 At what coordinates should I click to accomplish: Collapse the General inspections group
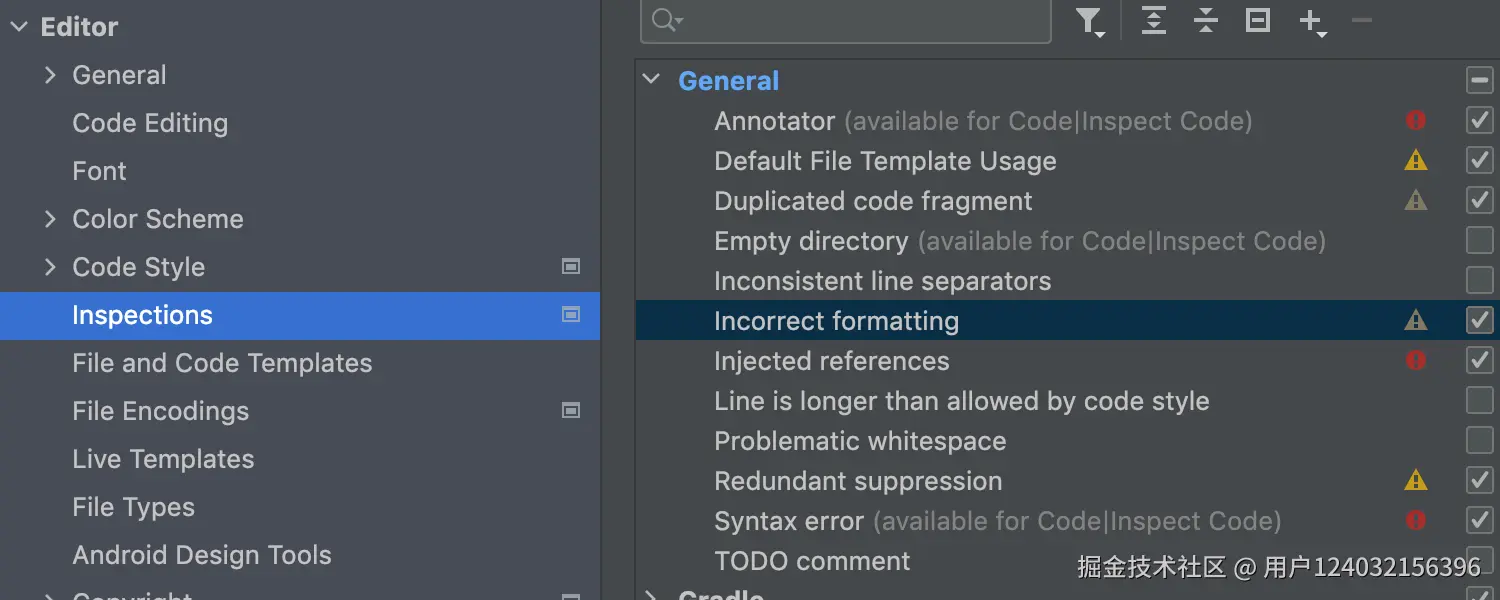point(652,81)
